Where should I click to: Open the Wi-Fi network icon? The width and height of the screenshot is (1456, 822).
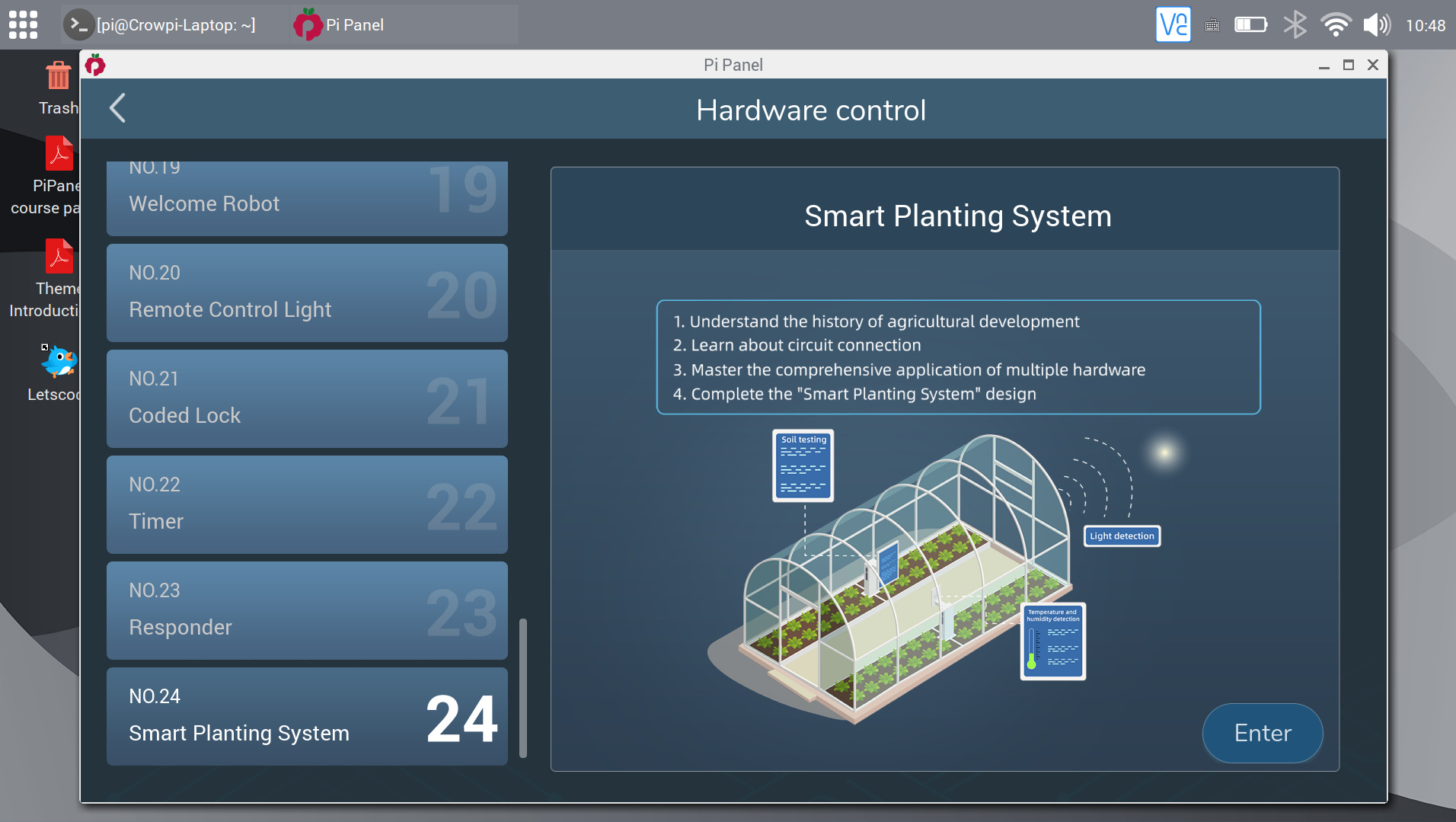1336,25
